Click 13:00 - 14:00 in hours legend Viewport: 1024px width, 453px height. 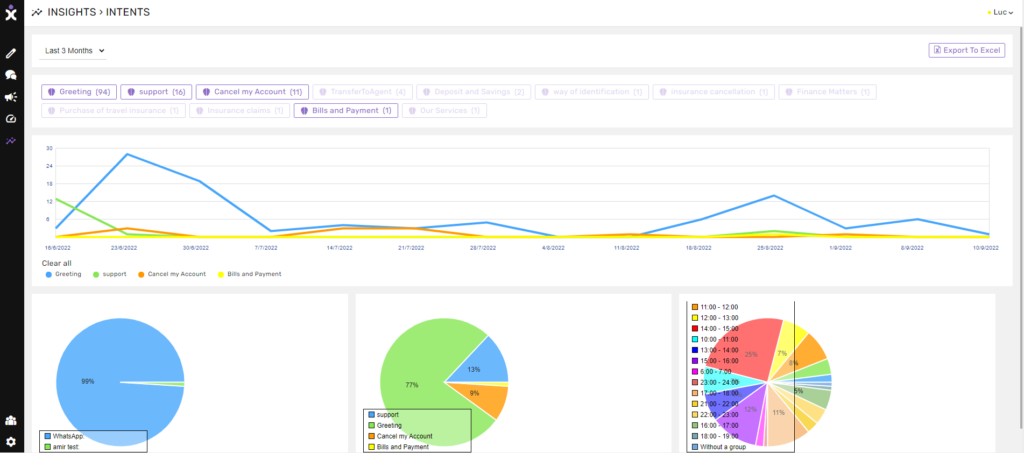(714, 350)
